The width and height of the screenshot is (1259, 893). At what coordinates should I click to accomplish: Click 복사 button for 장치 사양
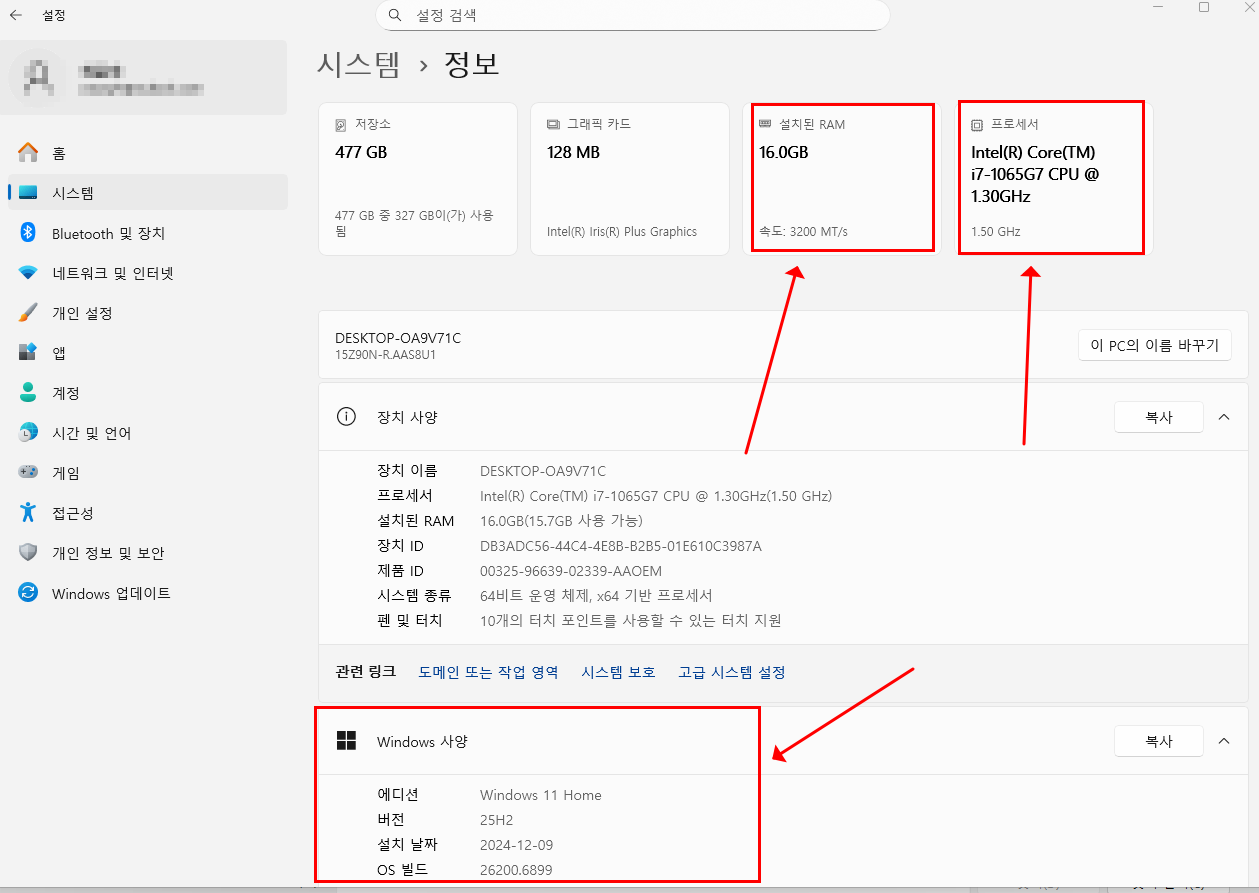click(x=1159, y=417)
